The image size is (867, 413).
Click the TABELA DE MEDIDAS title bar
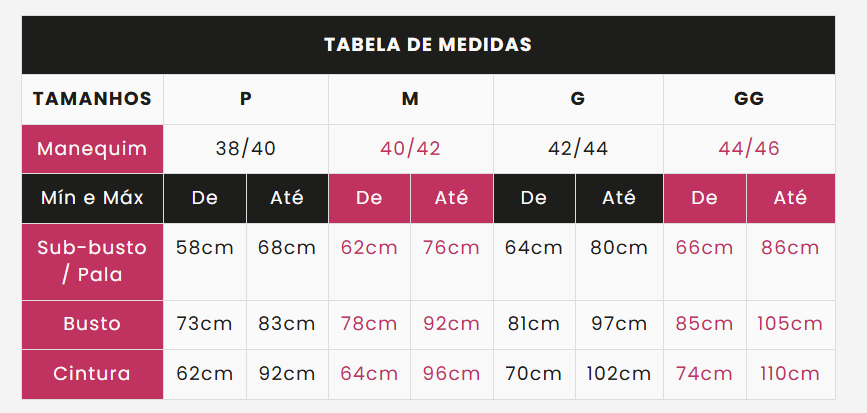click(x=428, y=45)
